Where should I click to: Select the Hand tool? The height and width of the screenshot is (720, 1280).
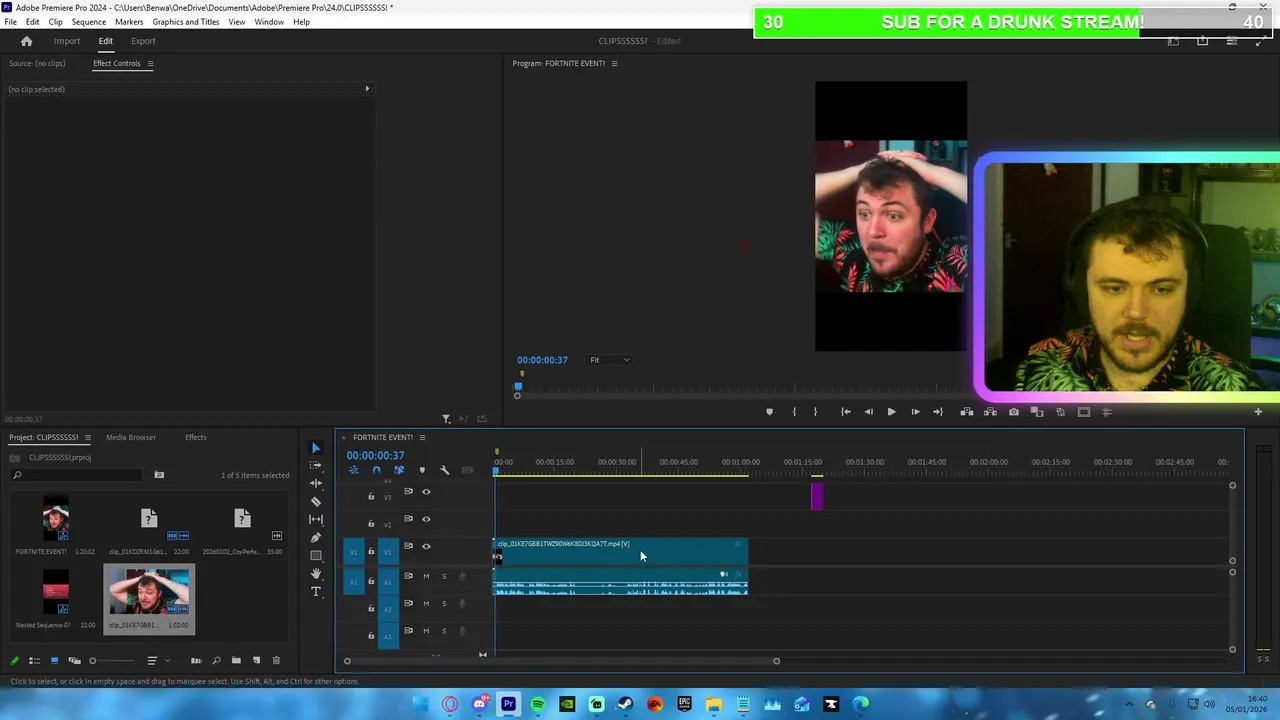coord(316,573)
